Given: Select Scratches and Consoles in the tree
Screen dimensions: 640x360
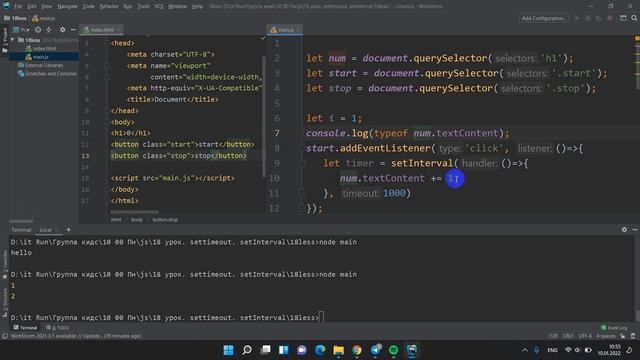Looking at the screenshot, I should tap(47, 74).
